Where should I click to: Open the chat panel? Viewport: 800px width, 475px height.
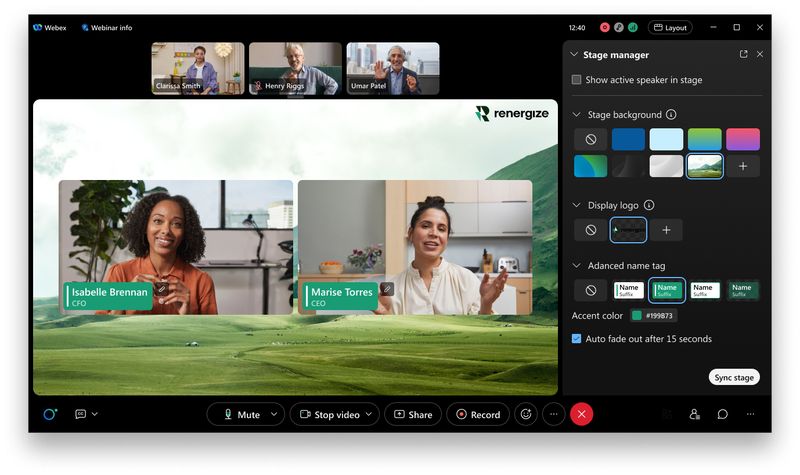[x=722, y=414]
